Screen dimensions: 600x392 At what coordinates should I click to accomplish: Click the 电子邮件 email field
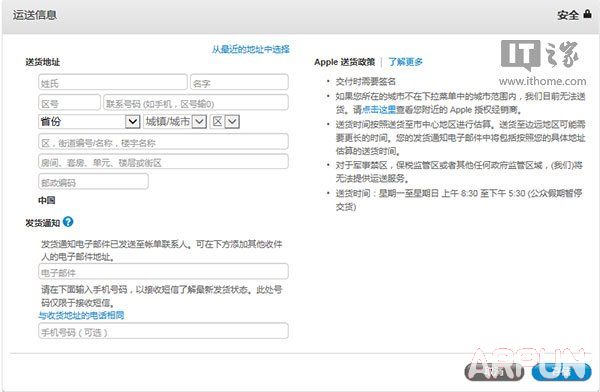[x=163, y=272]
